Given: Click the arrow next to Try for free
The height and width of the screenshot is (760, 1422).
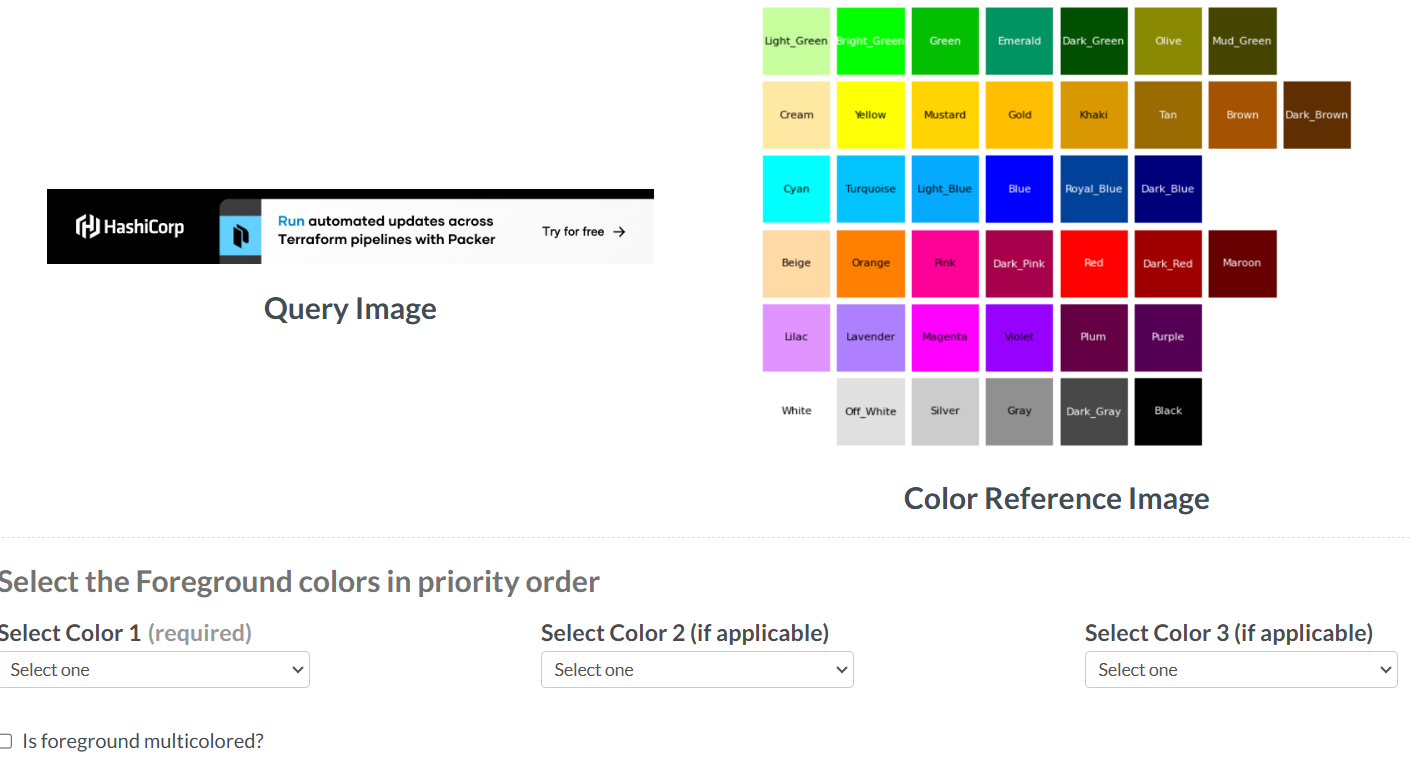Looking at the screenshot, I should pyautogui.click(x=619, y=232).
